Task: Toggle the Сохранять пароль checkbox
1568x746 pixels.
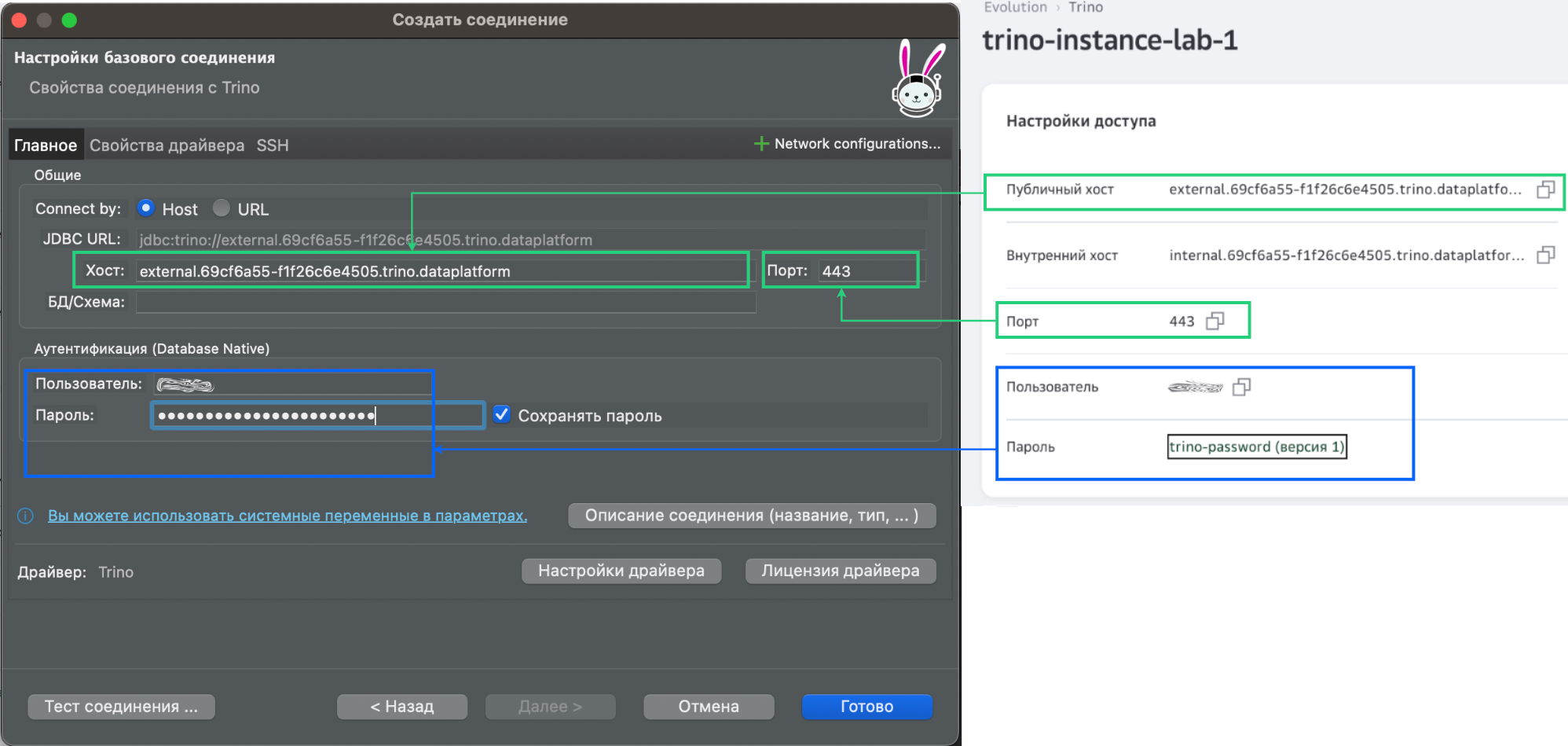Action: 501,414
